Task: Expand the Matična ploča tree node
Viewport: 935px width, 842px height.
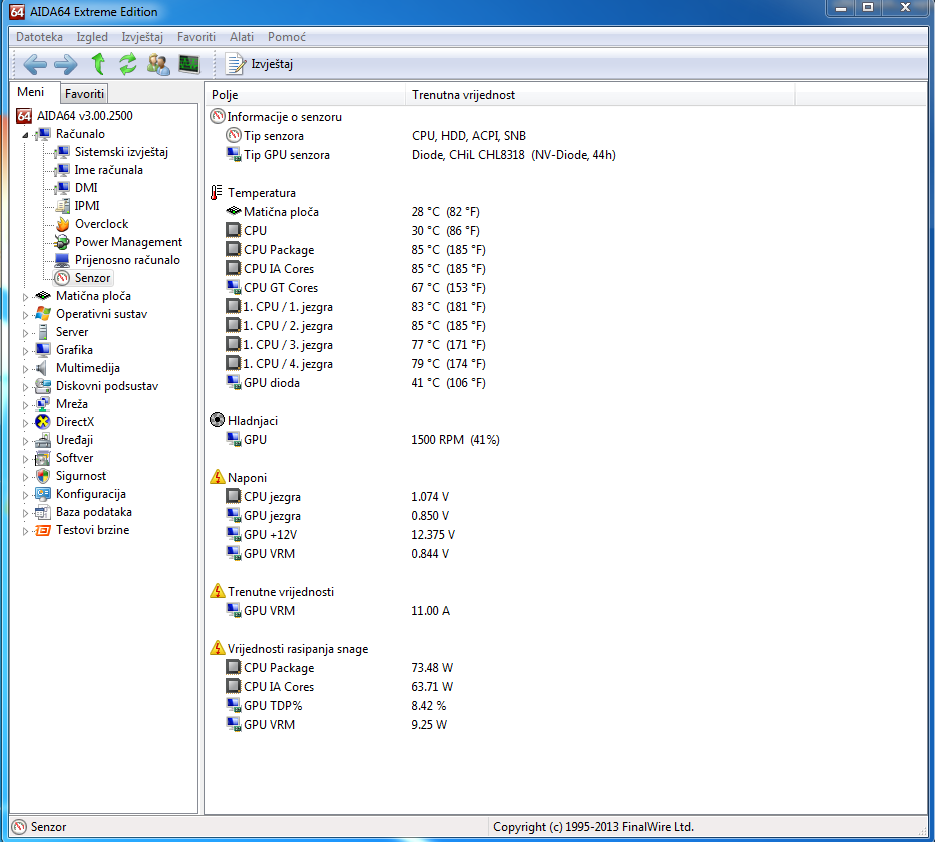Action: tap(25, 297)
